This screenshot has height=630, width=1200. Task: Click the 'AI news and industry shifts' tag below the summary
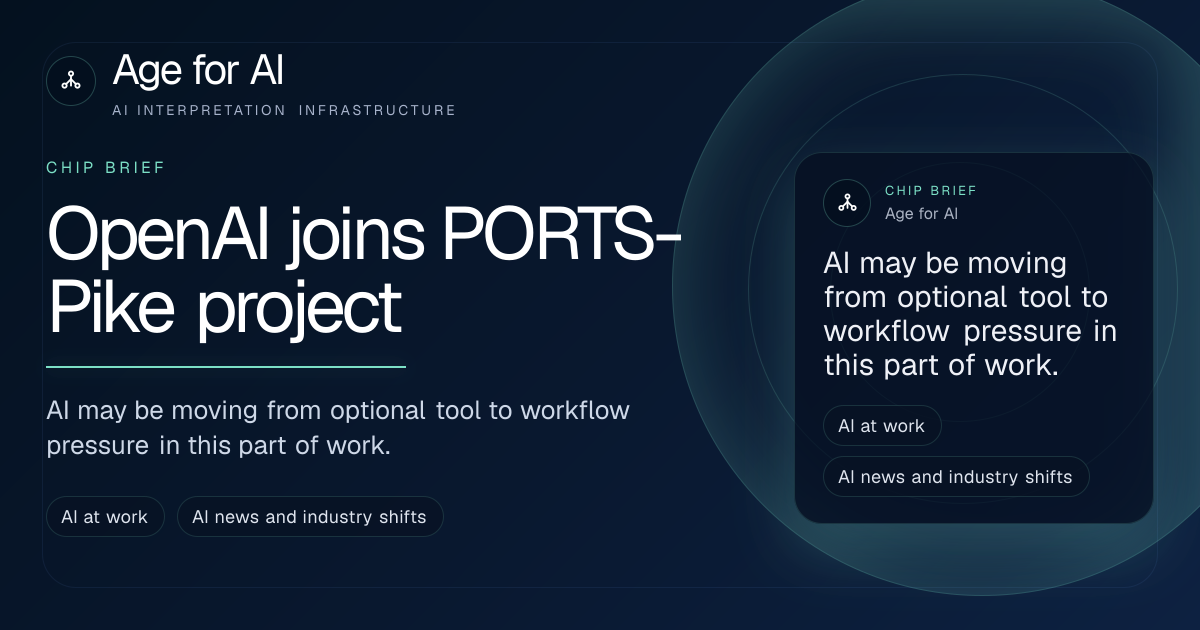310,517
